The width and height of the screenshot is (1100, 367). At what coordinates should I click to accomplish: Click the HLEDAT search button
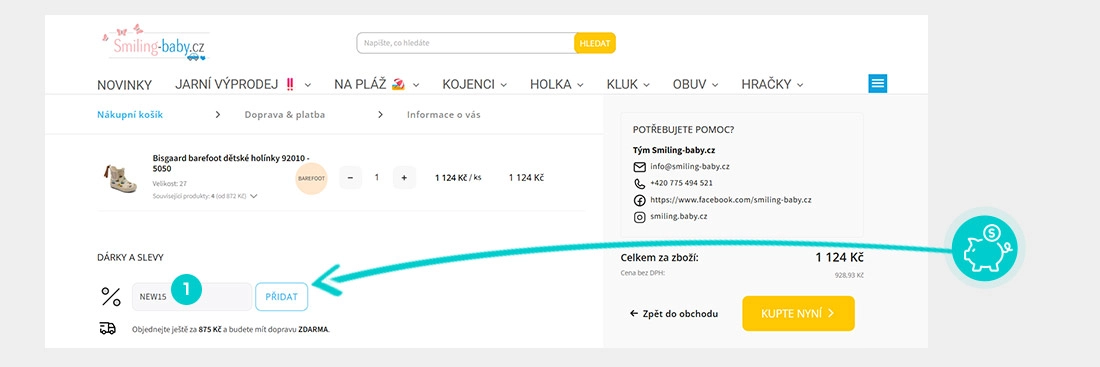(x=595, y=43)
